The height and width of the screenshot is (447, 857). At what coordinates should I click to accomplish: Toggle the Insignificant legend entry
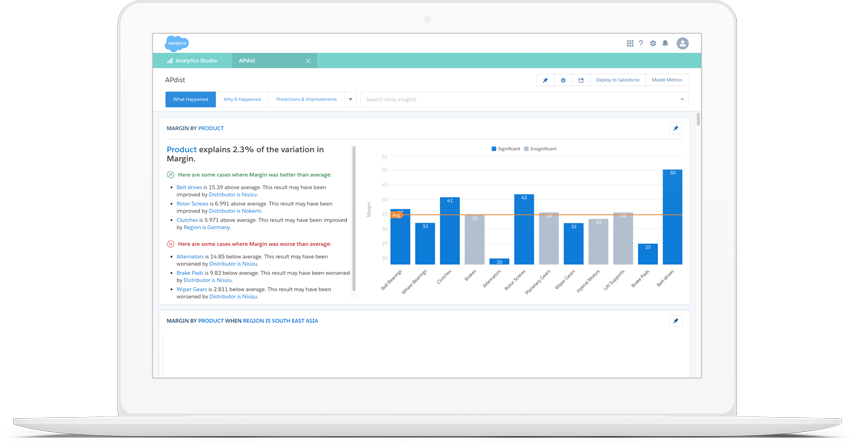pyautogui.click(x=540, y=149)
